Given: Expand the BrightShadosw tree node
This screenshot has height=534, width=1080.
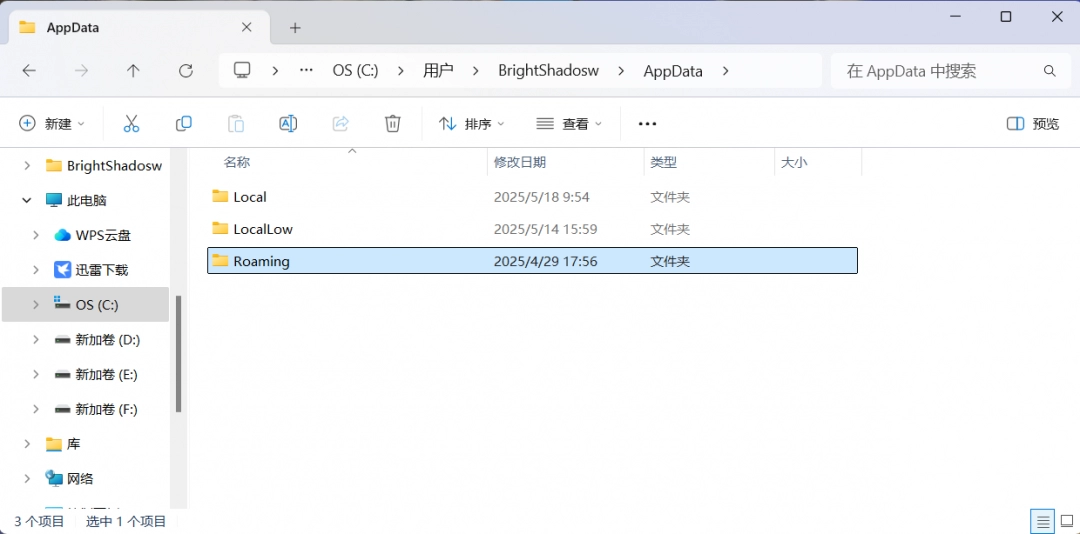Looking at the screenshot, I should [27, 165].
